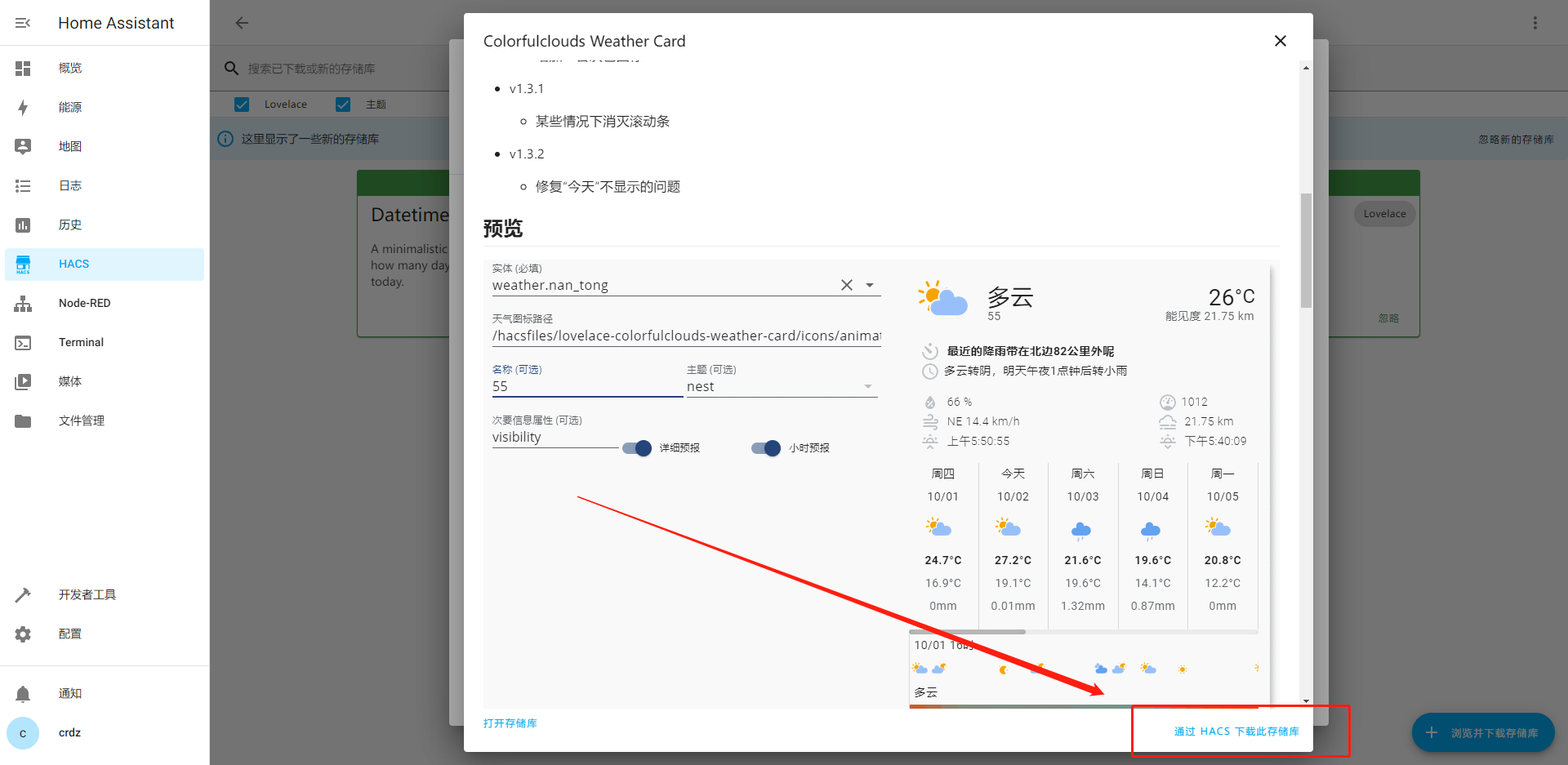Click the back arrow in header
Image resolution: width=1568 pixels, height=765 pixels.
(242, 23)
